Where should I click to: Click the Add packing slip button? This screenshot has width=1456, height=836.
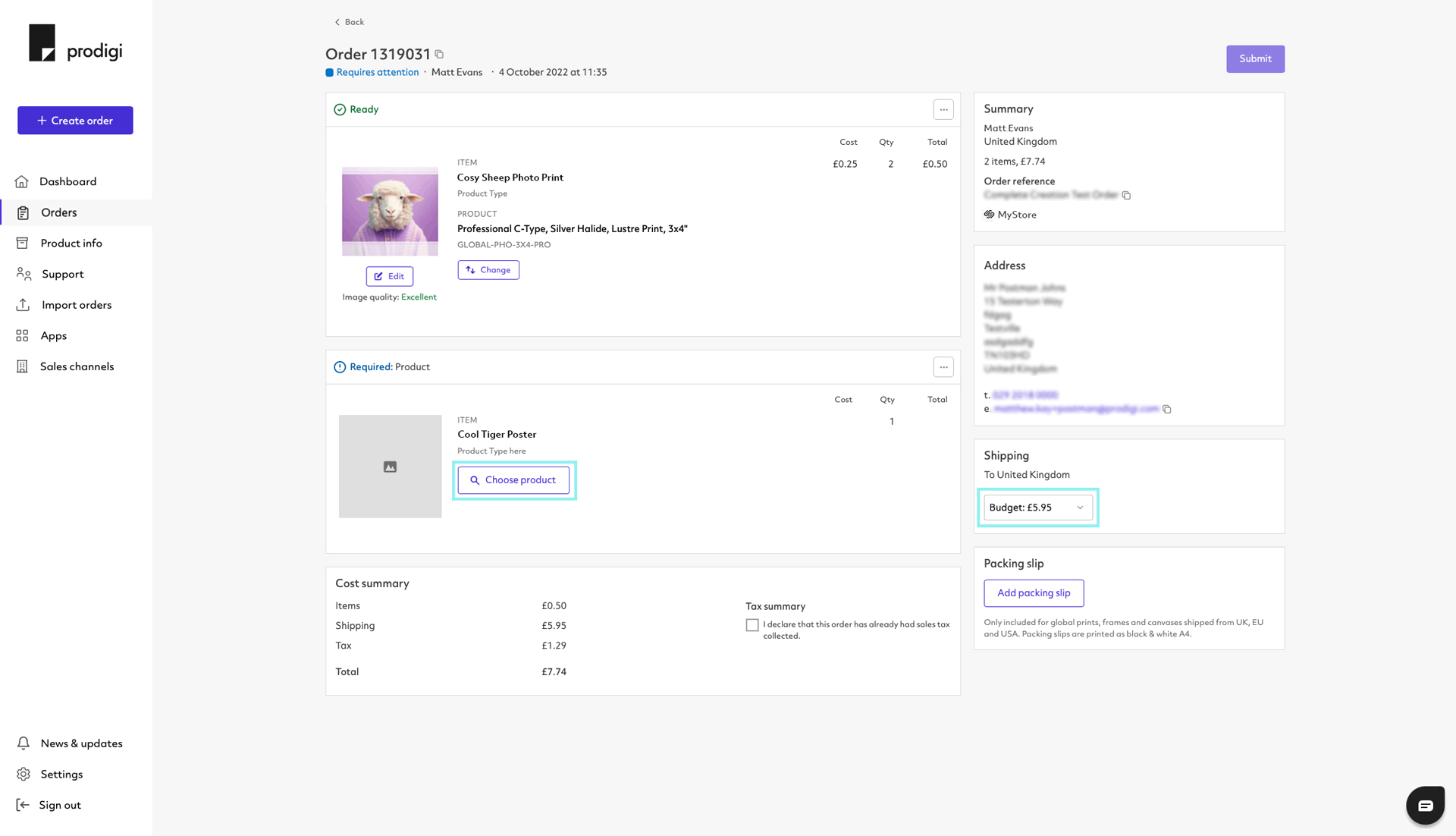[1033, 592]
